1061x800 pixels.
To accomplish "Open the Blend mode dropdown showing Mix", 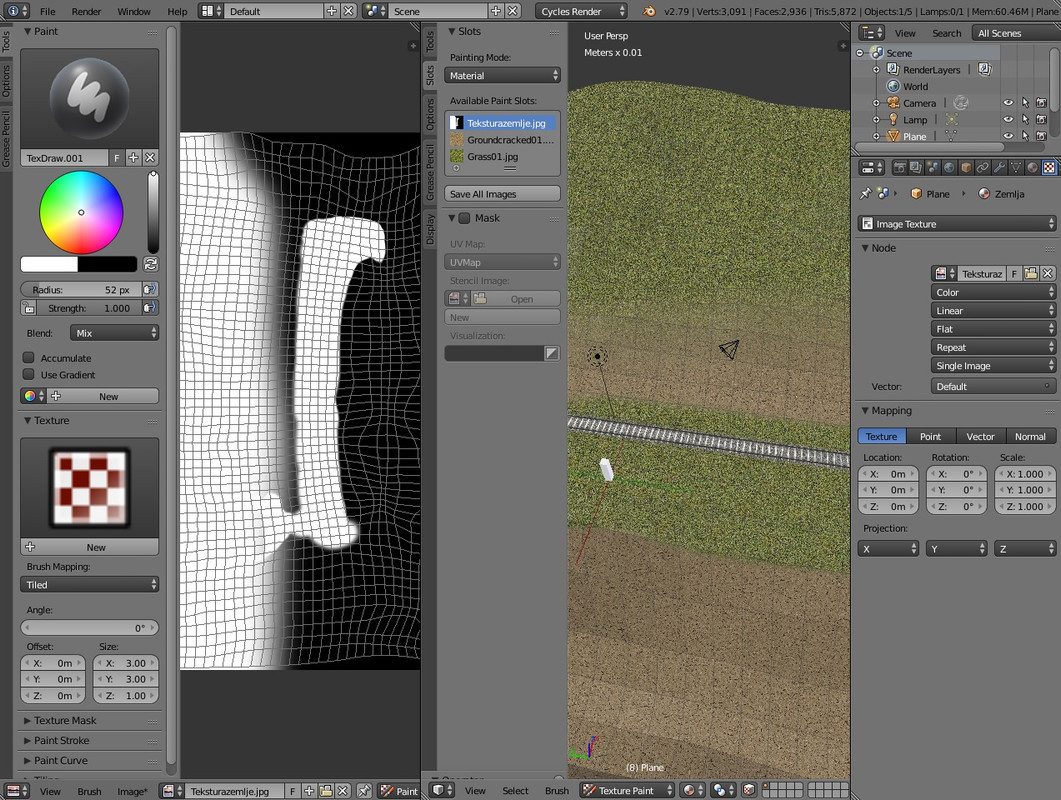I will tap(114, 331).
